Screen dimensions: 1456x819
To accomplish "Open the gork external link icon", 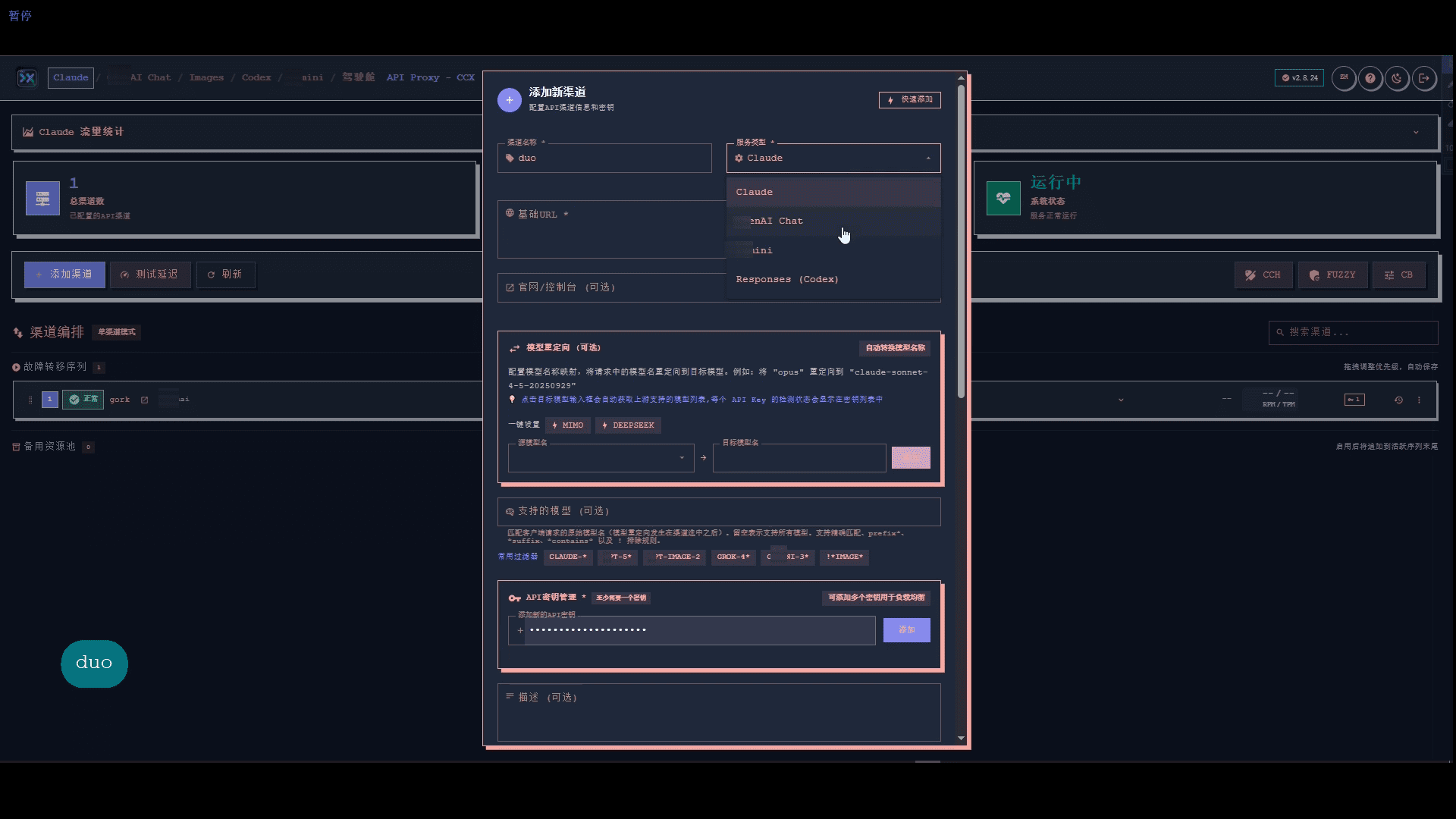I will click(x=144, y=400).
